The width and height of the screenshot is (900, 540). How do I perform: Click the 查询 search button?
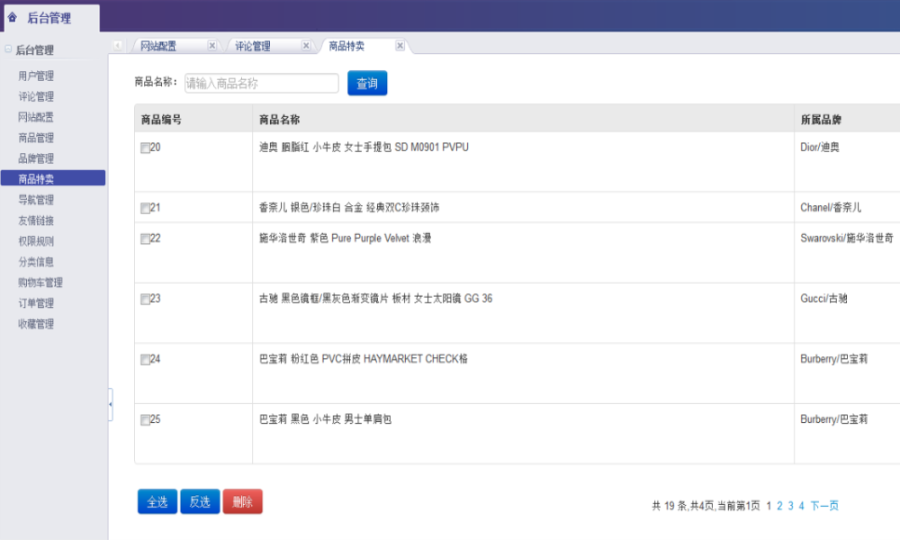pyautogui.click(x=367, y=83)
